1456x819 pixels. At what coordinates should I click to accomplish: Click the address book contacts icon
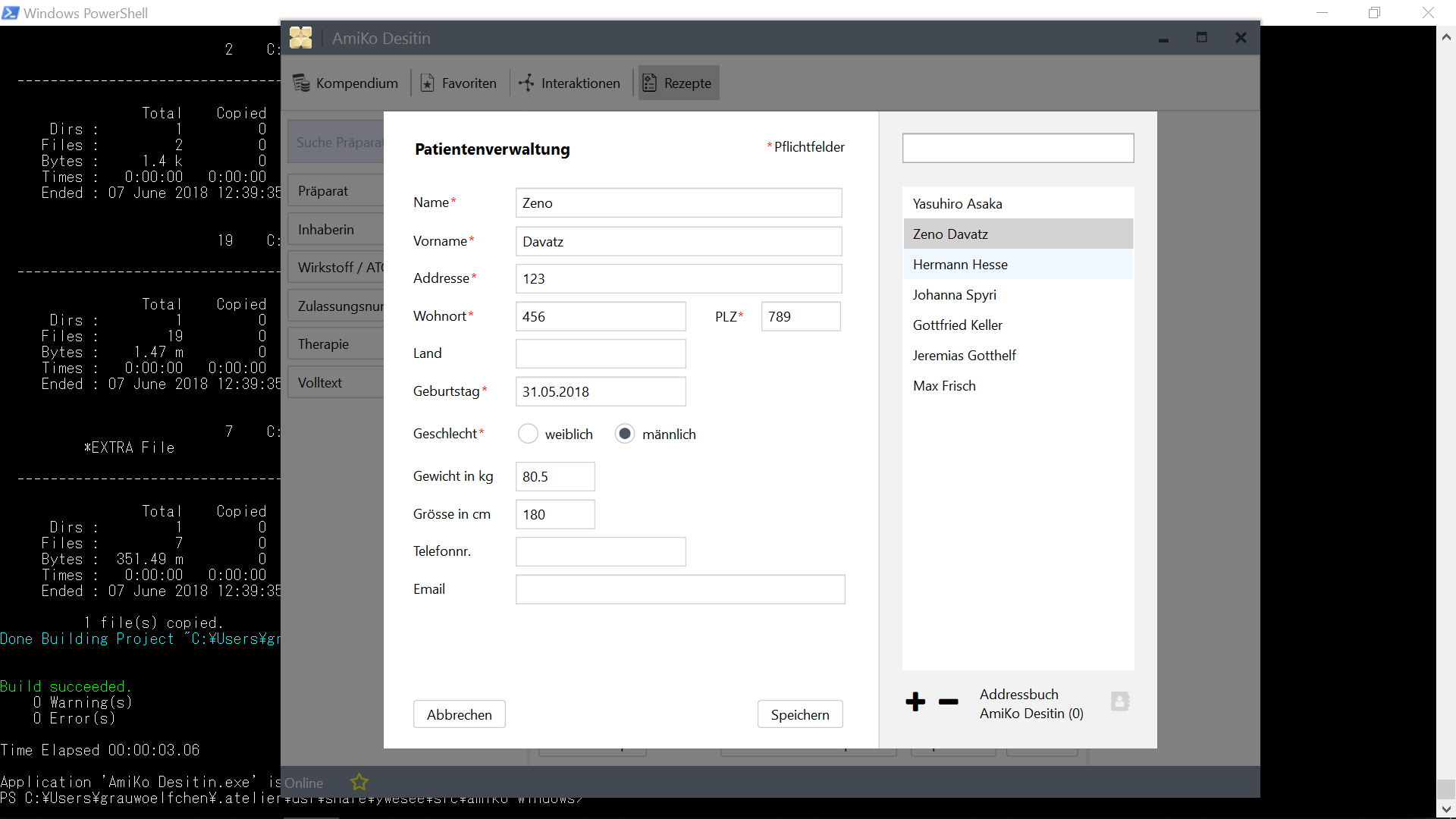1120,701
